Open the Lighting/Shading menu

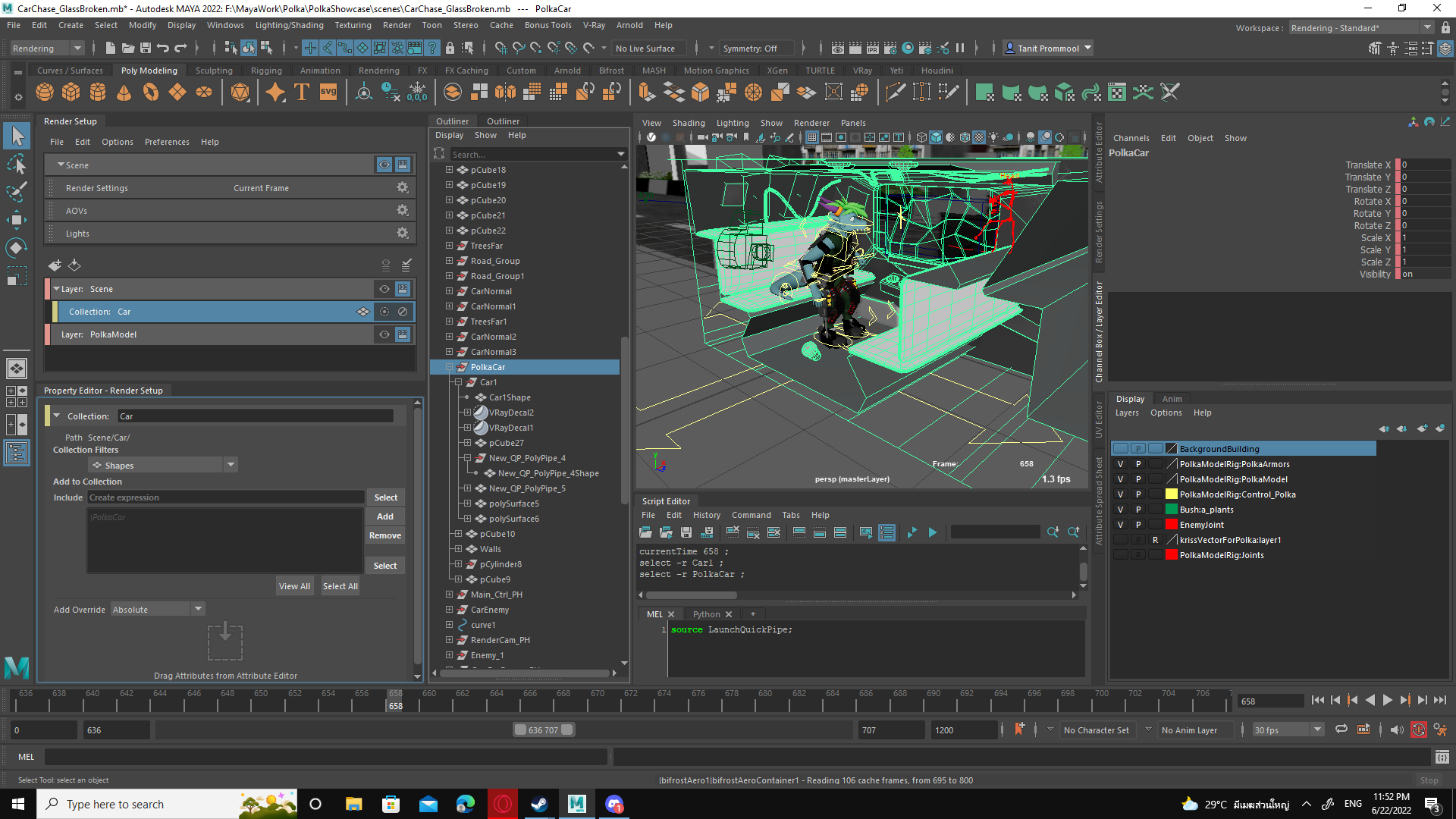pyautogui.click(x=289, y=25)
